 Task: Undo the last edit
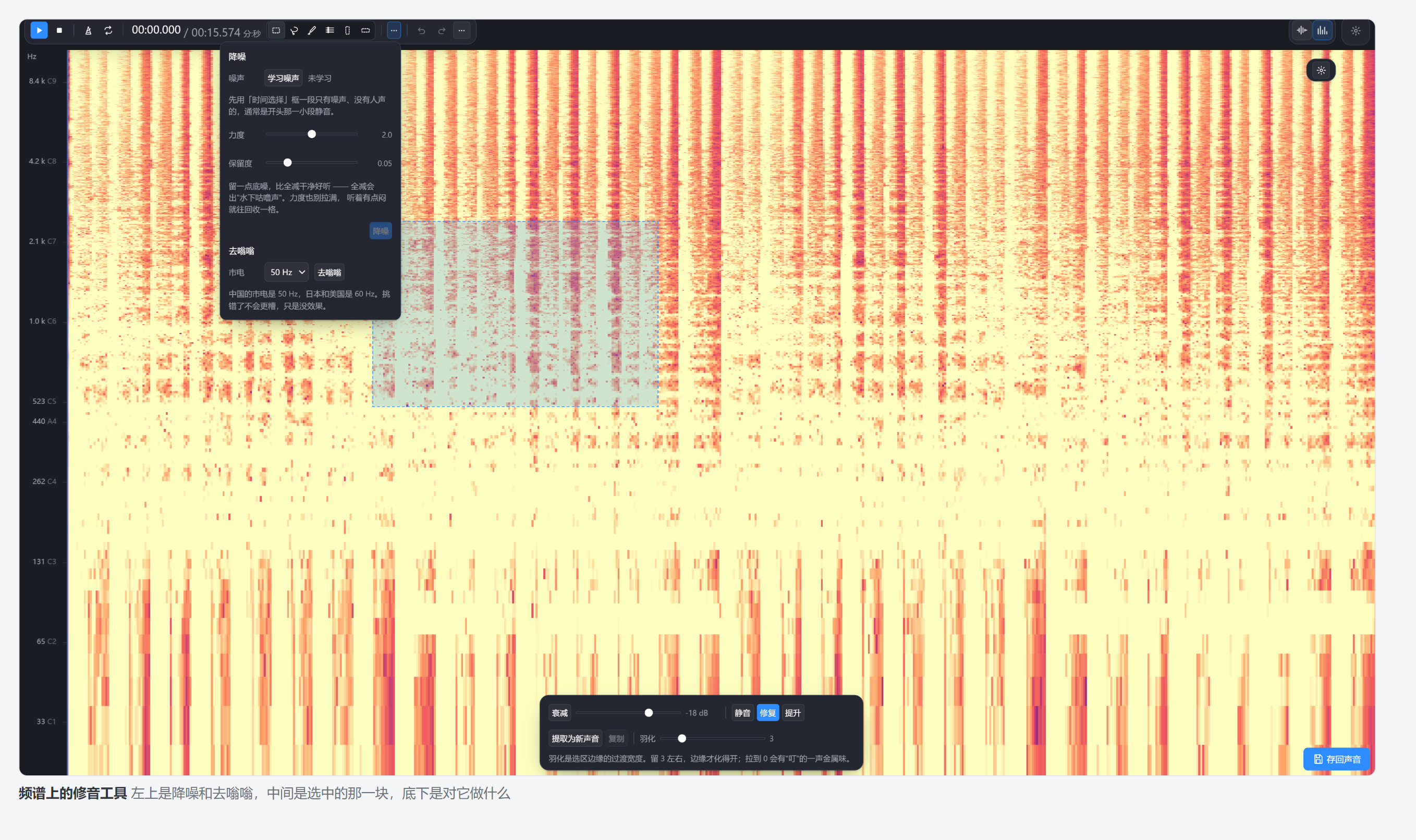pos(421,31)
